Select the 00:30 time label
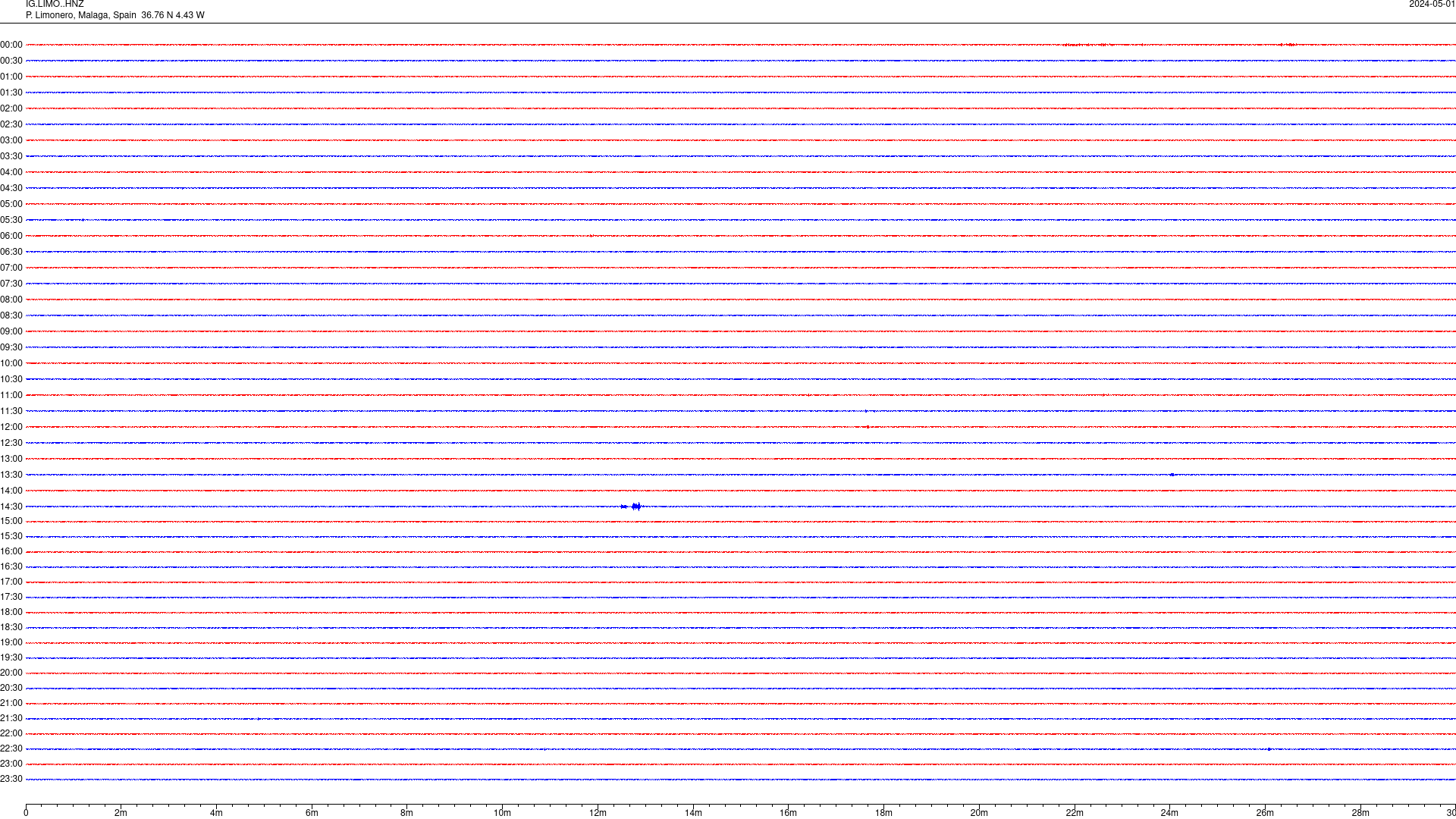The image size is (1456, 819). pyautogui.click(x=11, y=61)
